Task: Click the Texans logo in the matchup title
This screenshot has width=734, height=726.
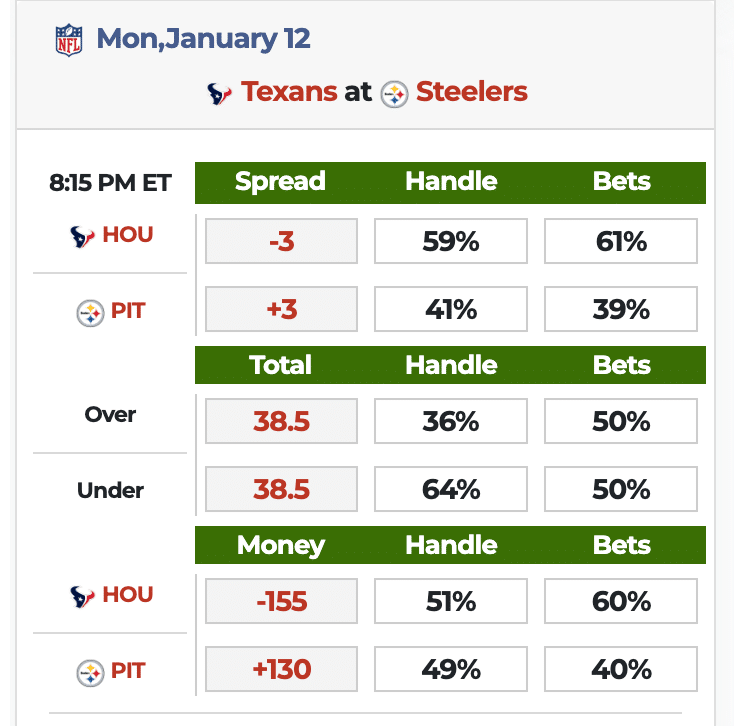Action: pyautogui.click(x=219, y=94)
